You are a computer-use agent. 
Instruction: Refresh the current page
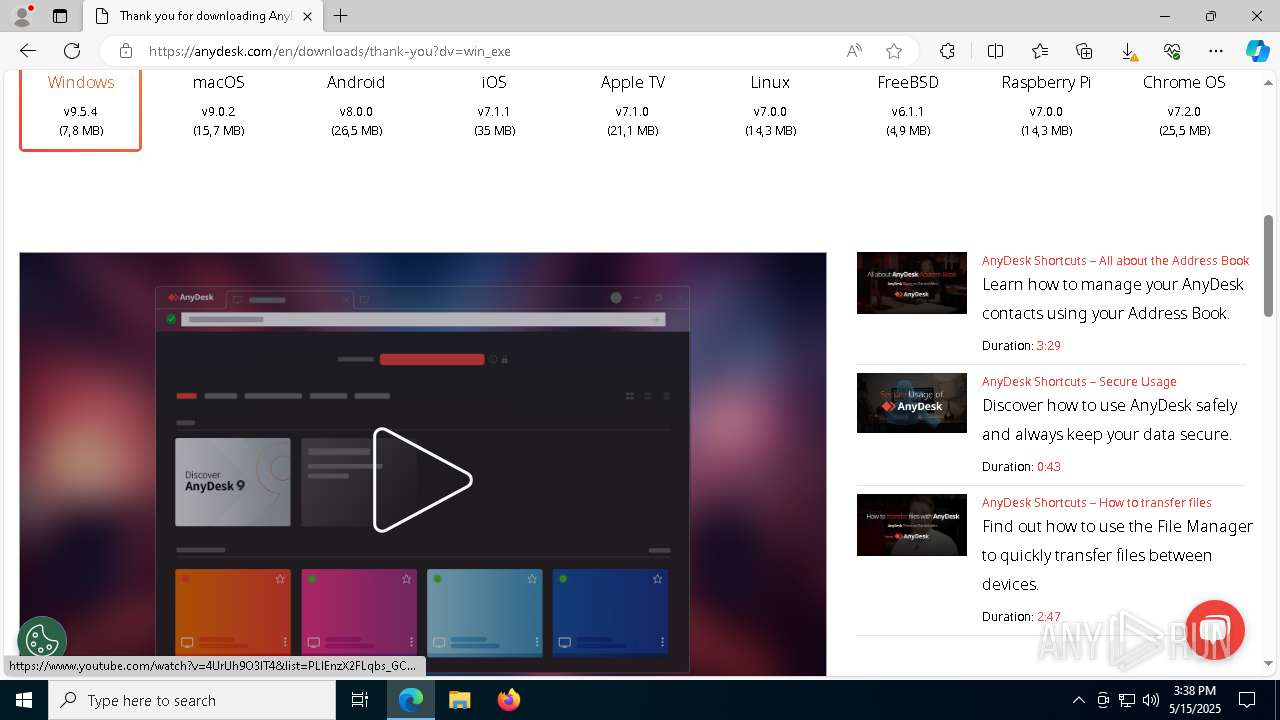[72, 51]
